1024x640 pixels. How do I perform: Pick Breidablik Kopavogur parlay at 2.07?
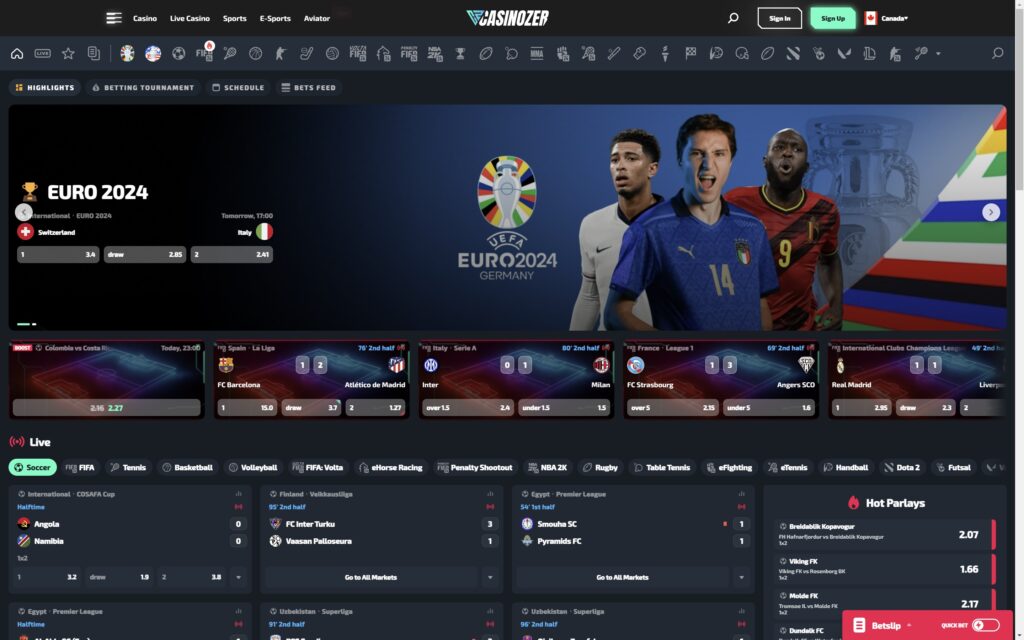[885, 535]
